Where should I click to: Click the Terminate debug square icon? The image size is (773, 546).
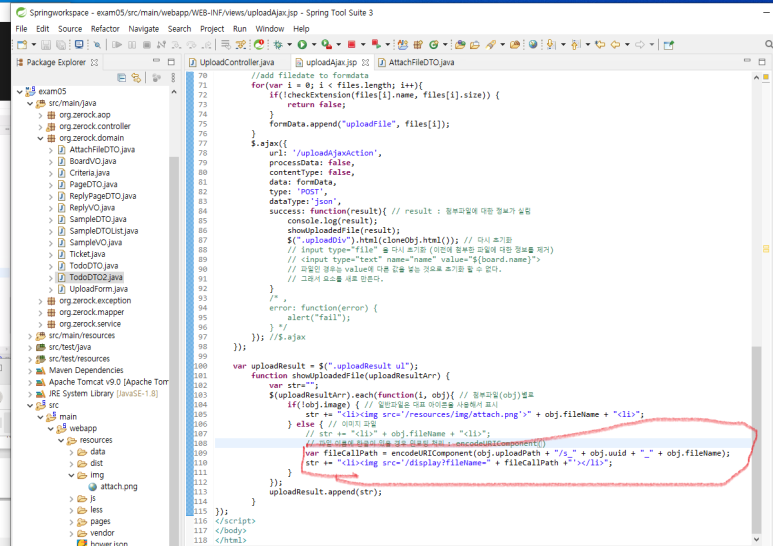146,45
